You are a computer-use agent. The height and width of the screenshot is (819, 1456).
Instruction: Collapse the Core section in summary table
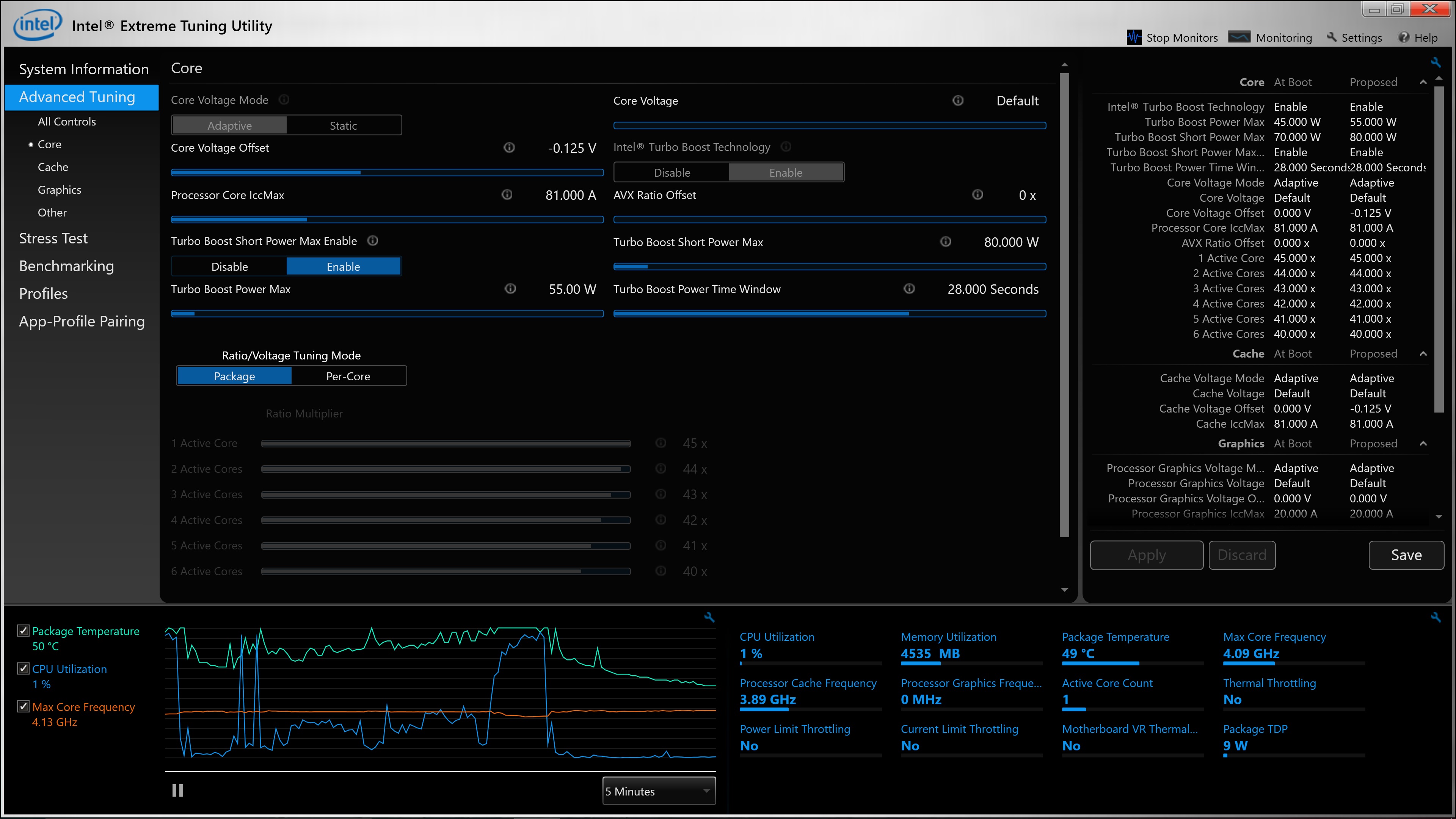click(x=1423, y=83)
